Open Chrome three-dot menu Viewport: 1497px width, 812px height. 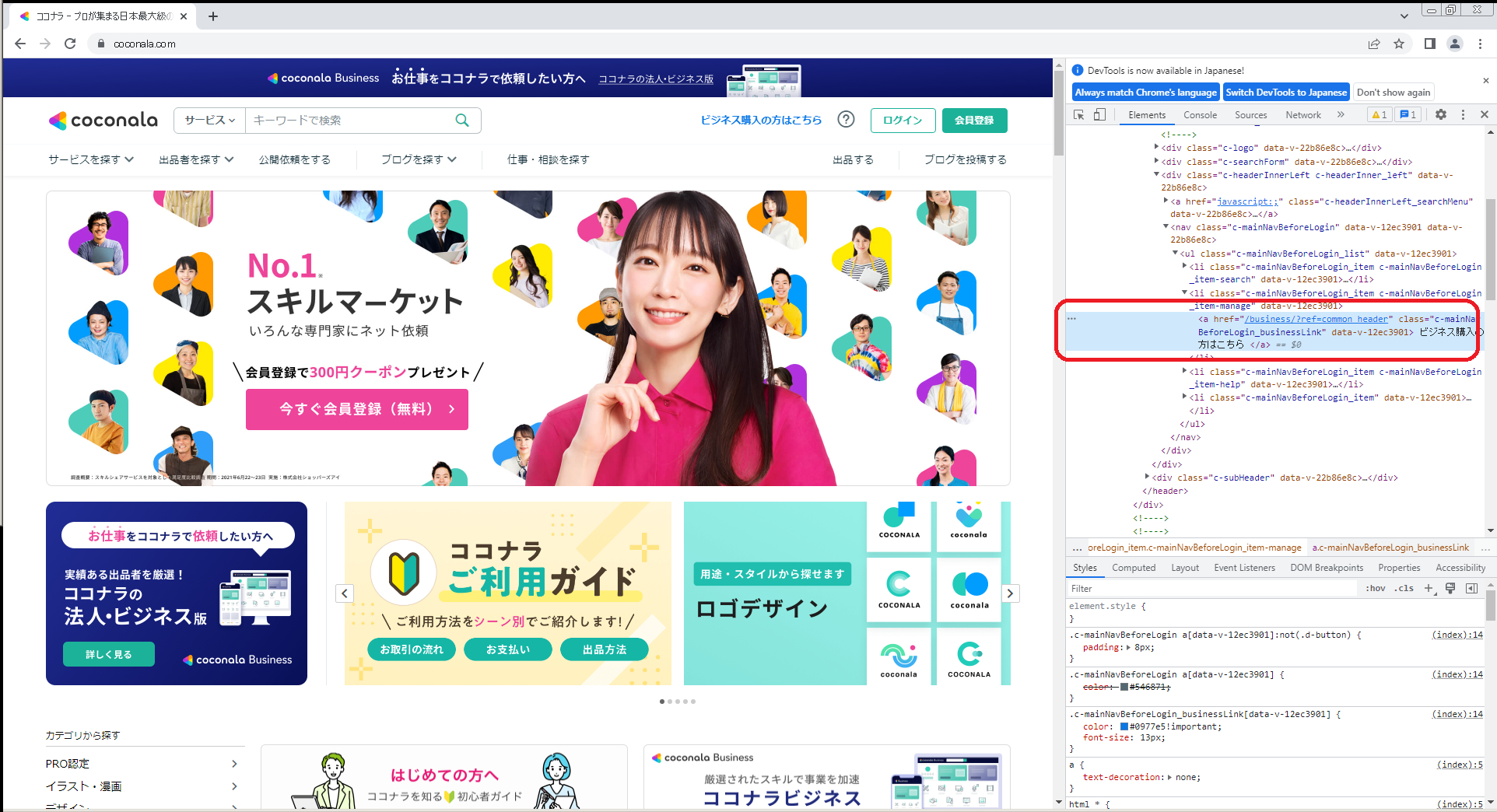click(1481, 44)
